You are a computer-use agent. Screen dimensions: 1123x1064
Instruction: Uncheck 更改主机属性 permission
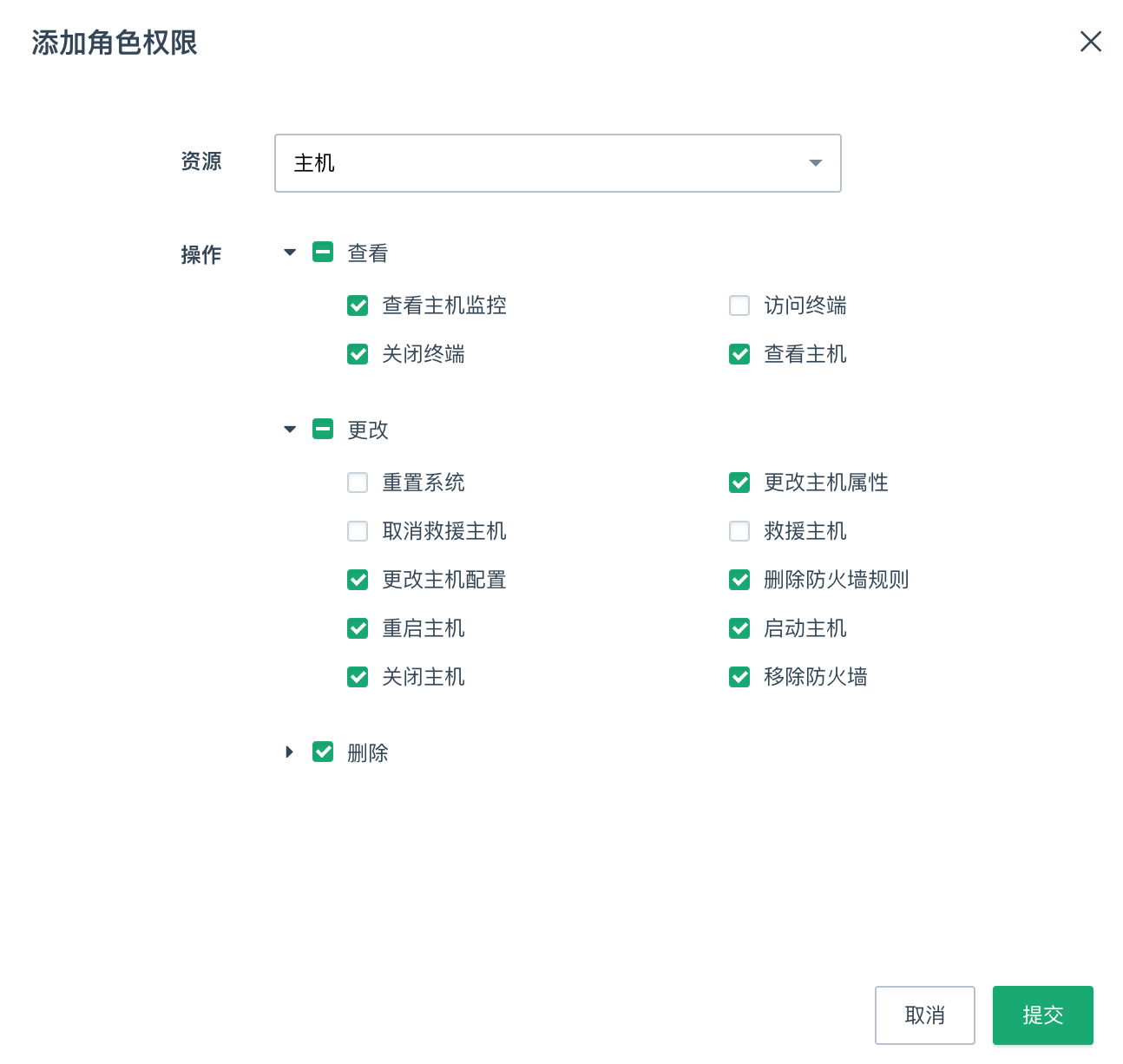tap(739, 483)
